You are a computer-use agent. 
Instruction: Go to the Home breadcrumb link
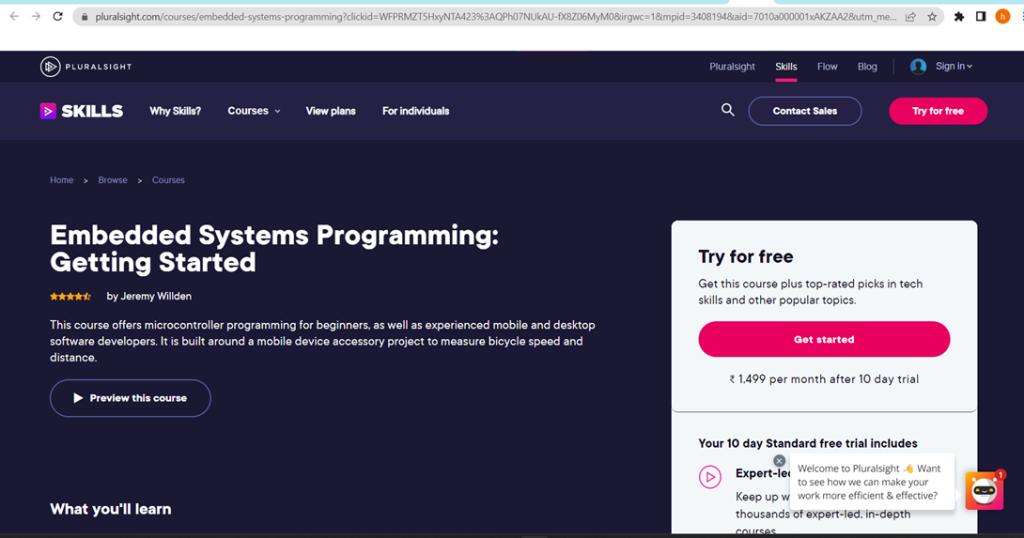pyautogui.click(x=61, y=180)
